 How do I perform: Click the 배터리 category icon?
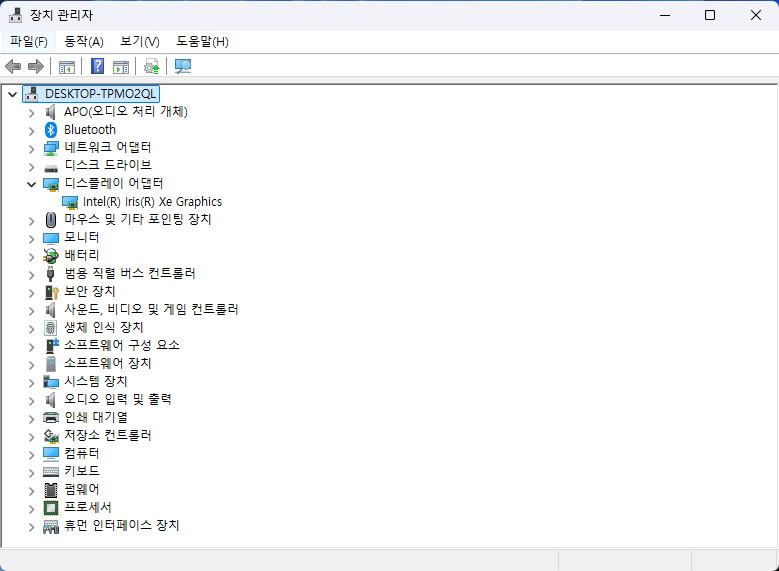click(51, 255)
